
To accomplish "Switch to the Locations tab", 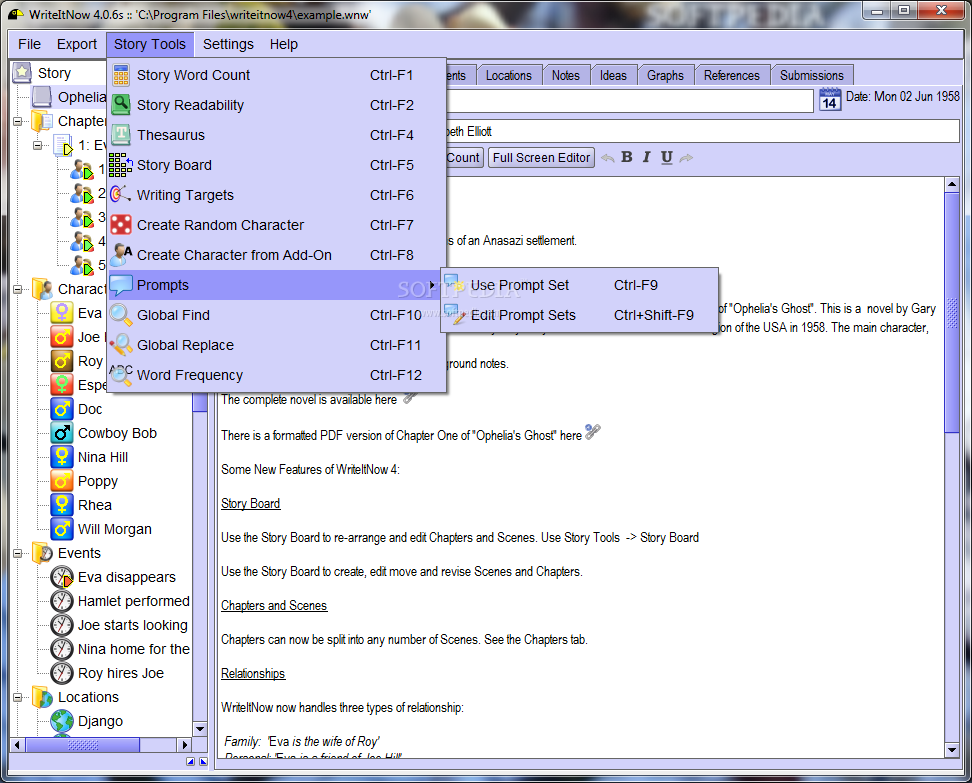I will 509,75.
